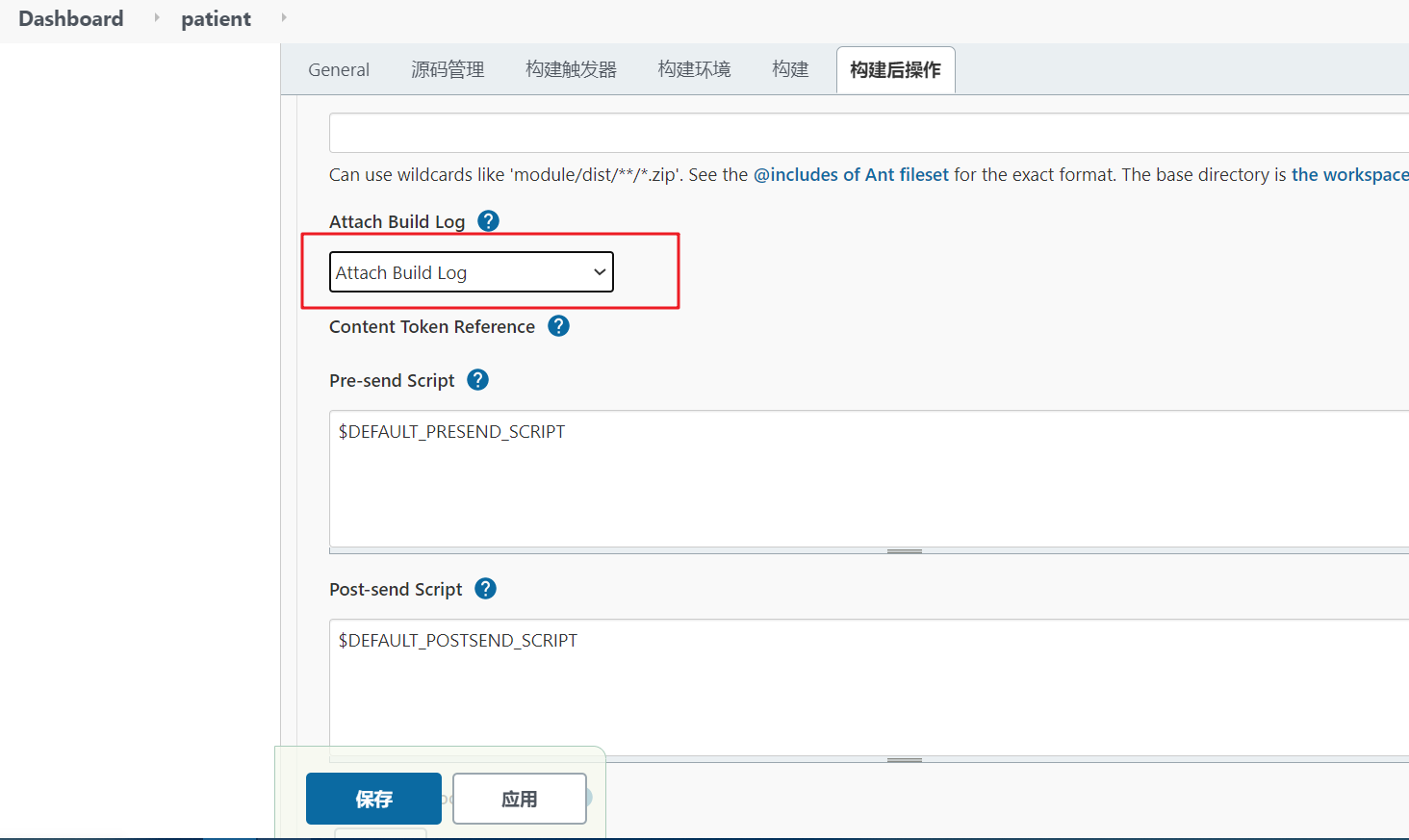
Task: Grab the Pre-send Script resize handle
Action: coord(905,551)
